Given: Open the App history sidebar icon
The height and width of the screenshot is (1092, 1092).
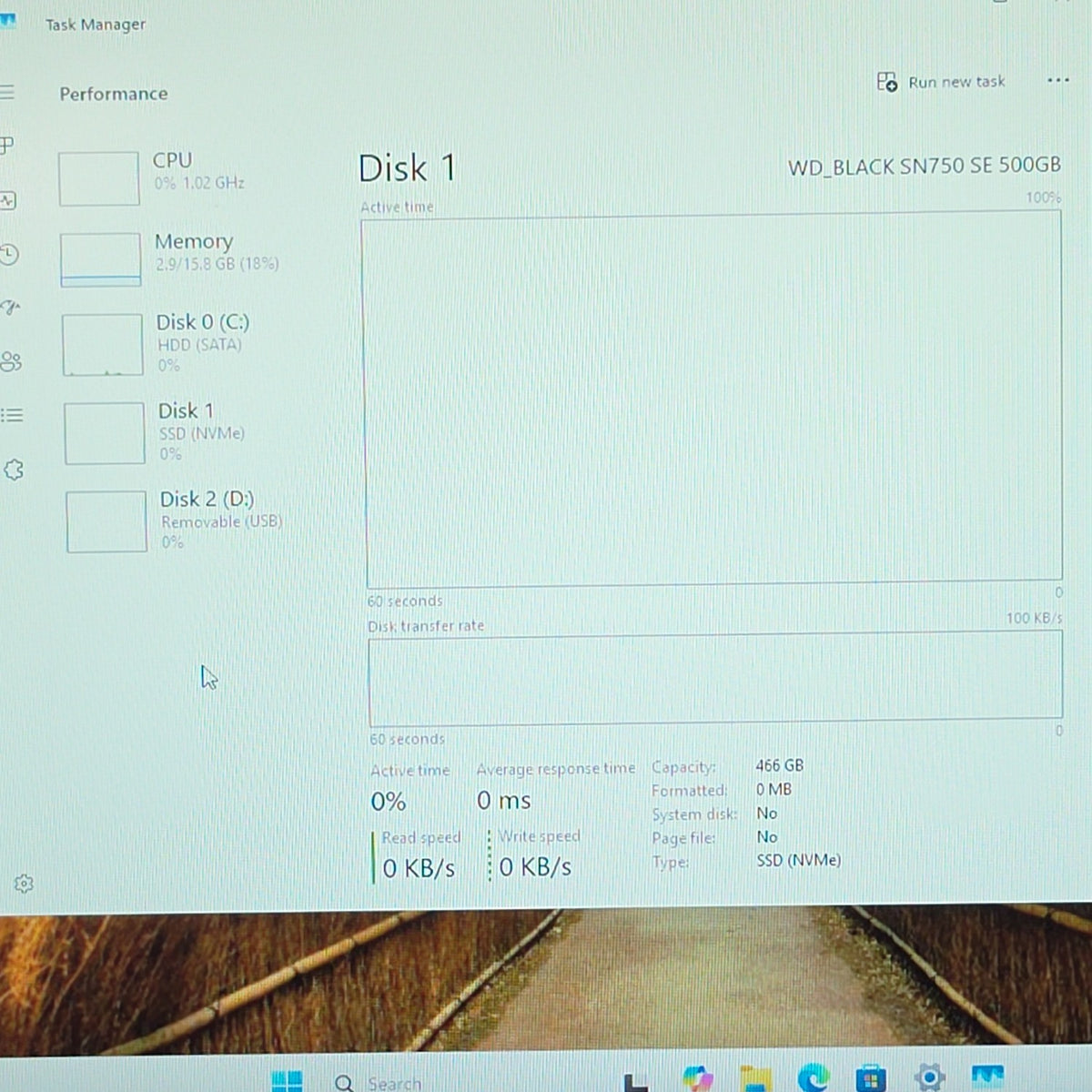Looking at the screenshot, I should (x=8, y=254).
